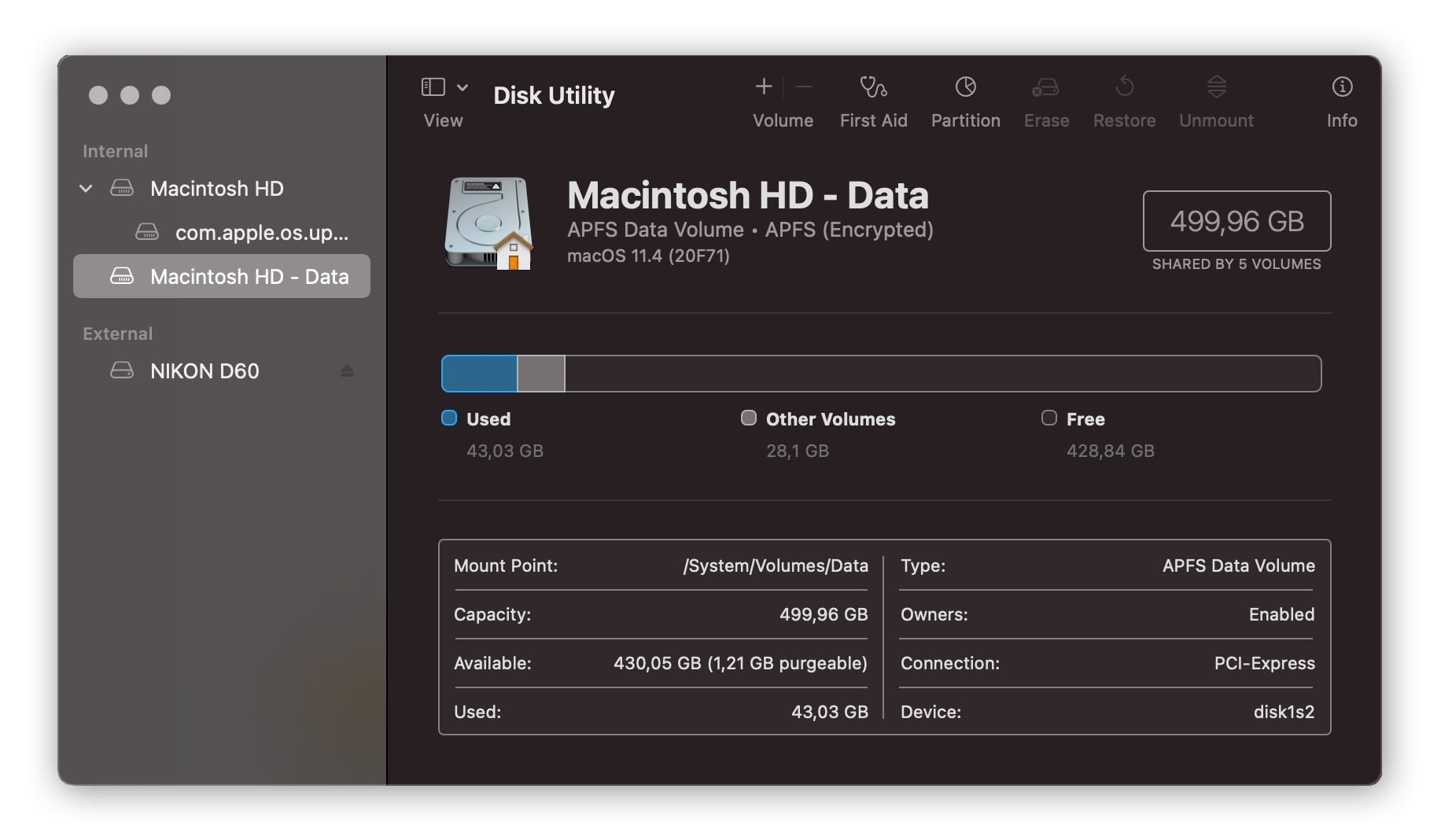This screenshot has height=840, width=1441.
Task: Click the disk1s2 device value
Action: click(x=1284, y=712)
